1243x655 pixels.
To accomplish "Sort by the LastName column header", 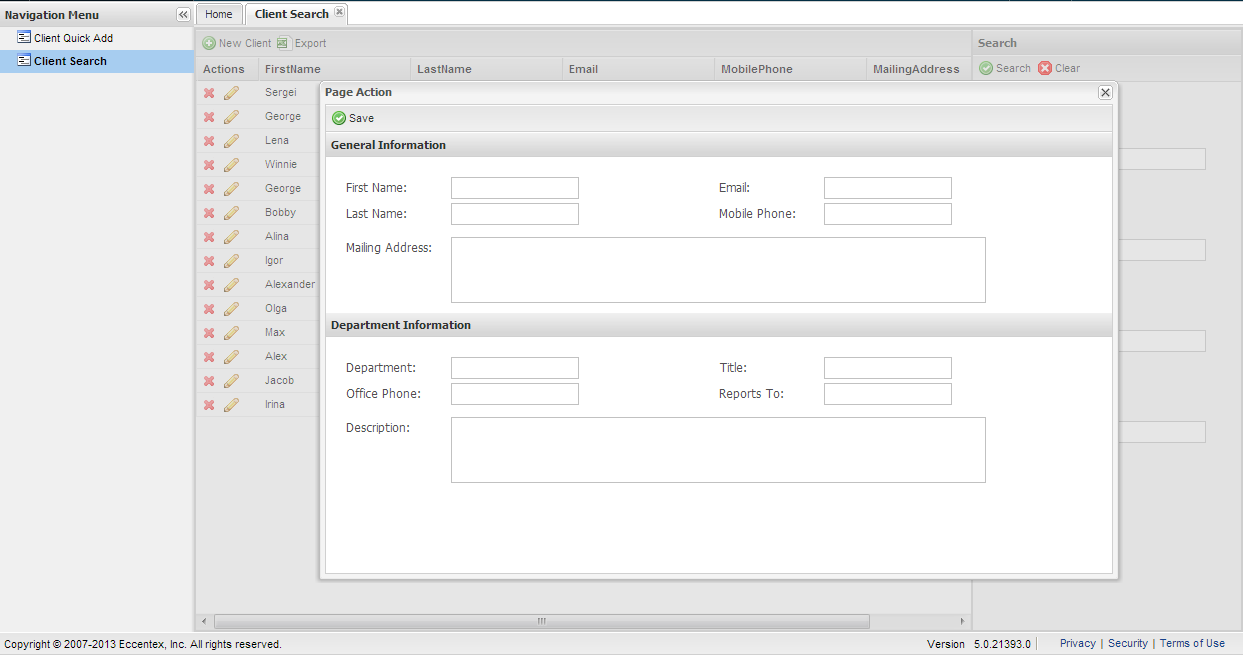I will [x=487, y=69].
